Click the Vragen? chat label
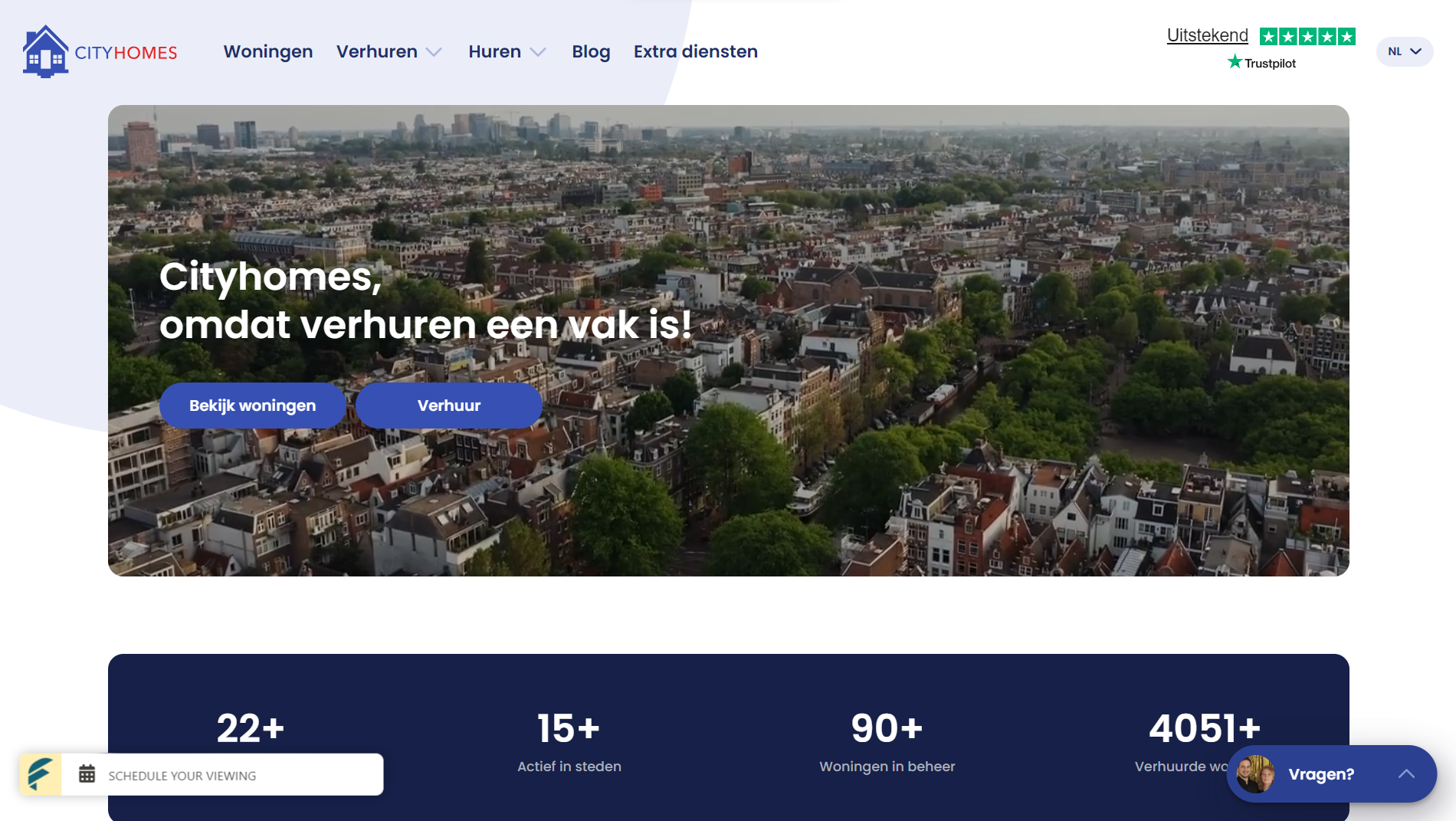 click(x=1321, y=774)
